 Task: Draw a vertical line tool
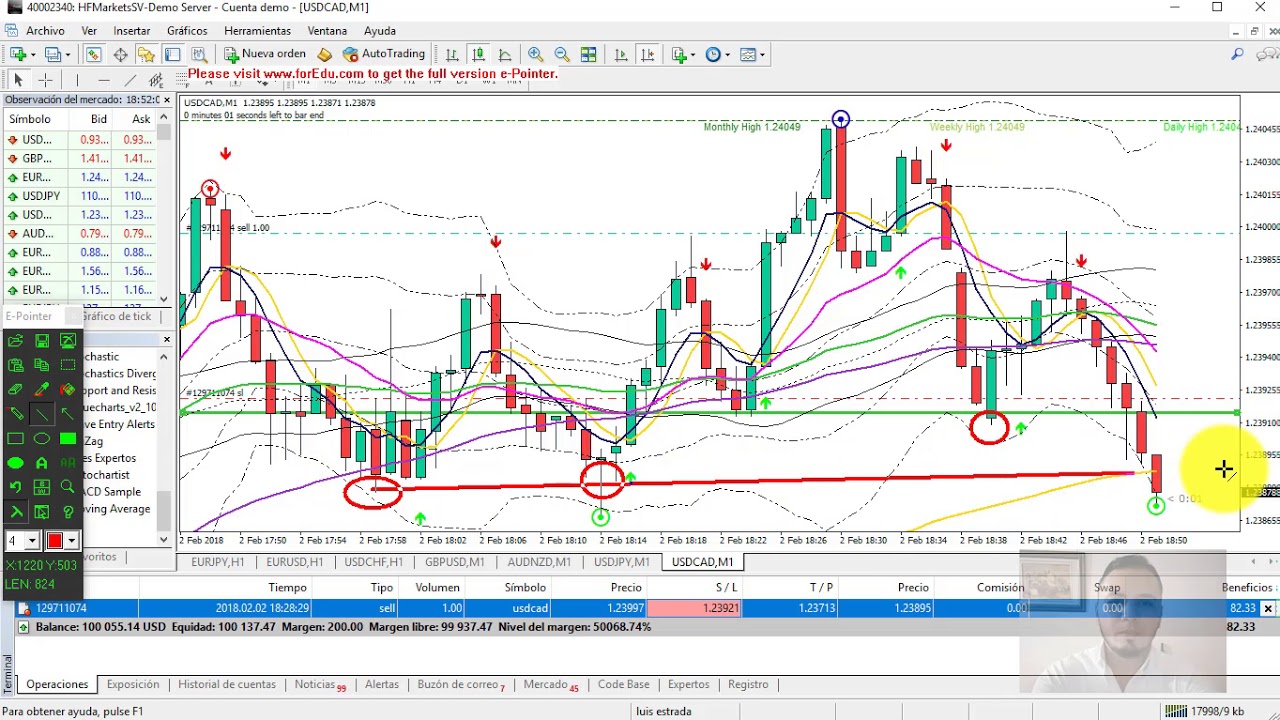77,80
